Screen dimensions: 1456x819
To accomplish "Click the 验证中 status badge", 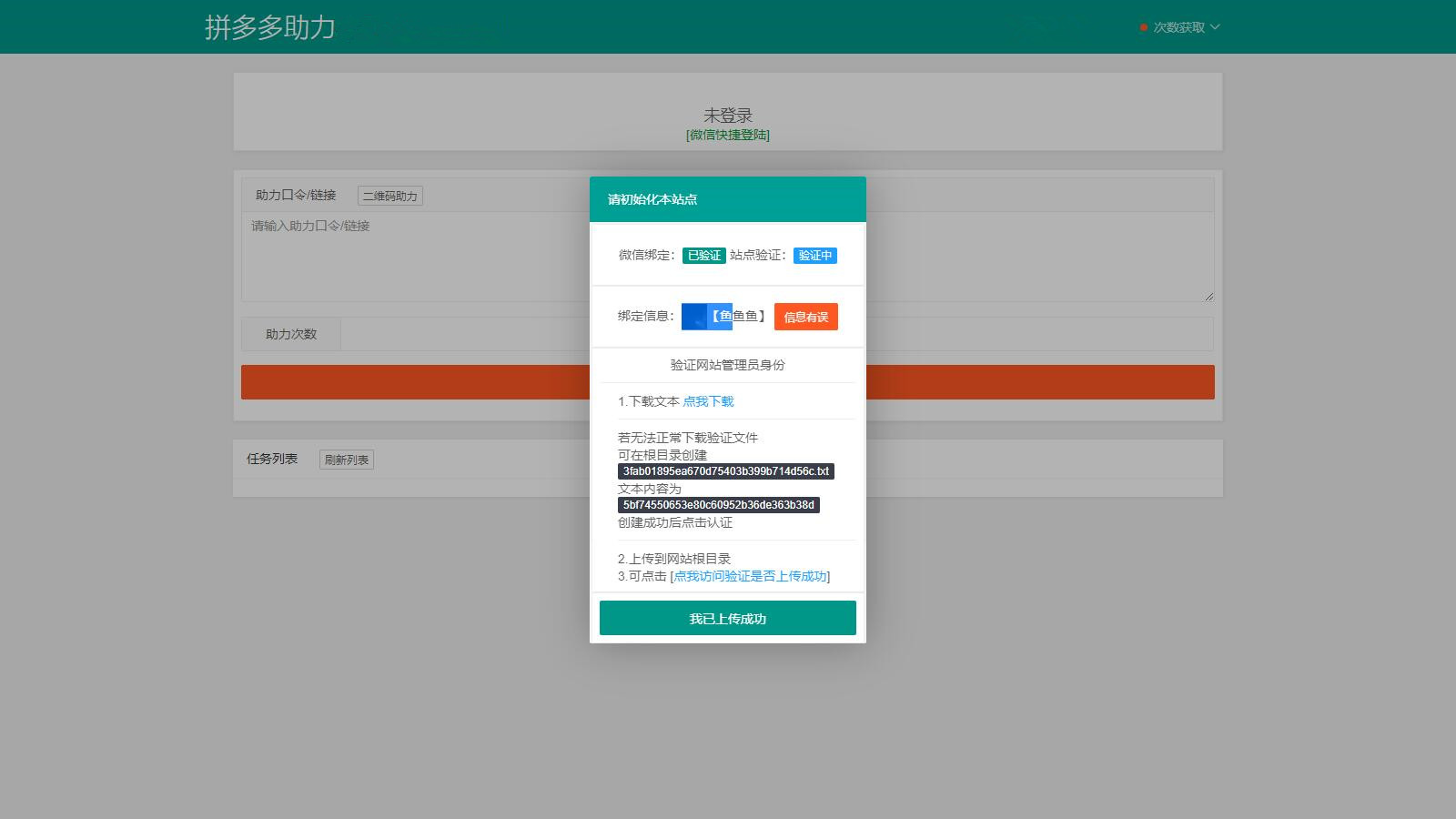I will [815, 256].
